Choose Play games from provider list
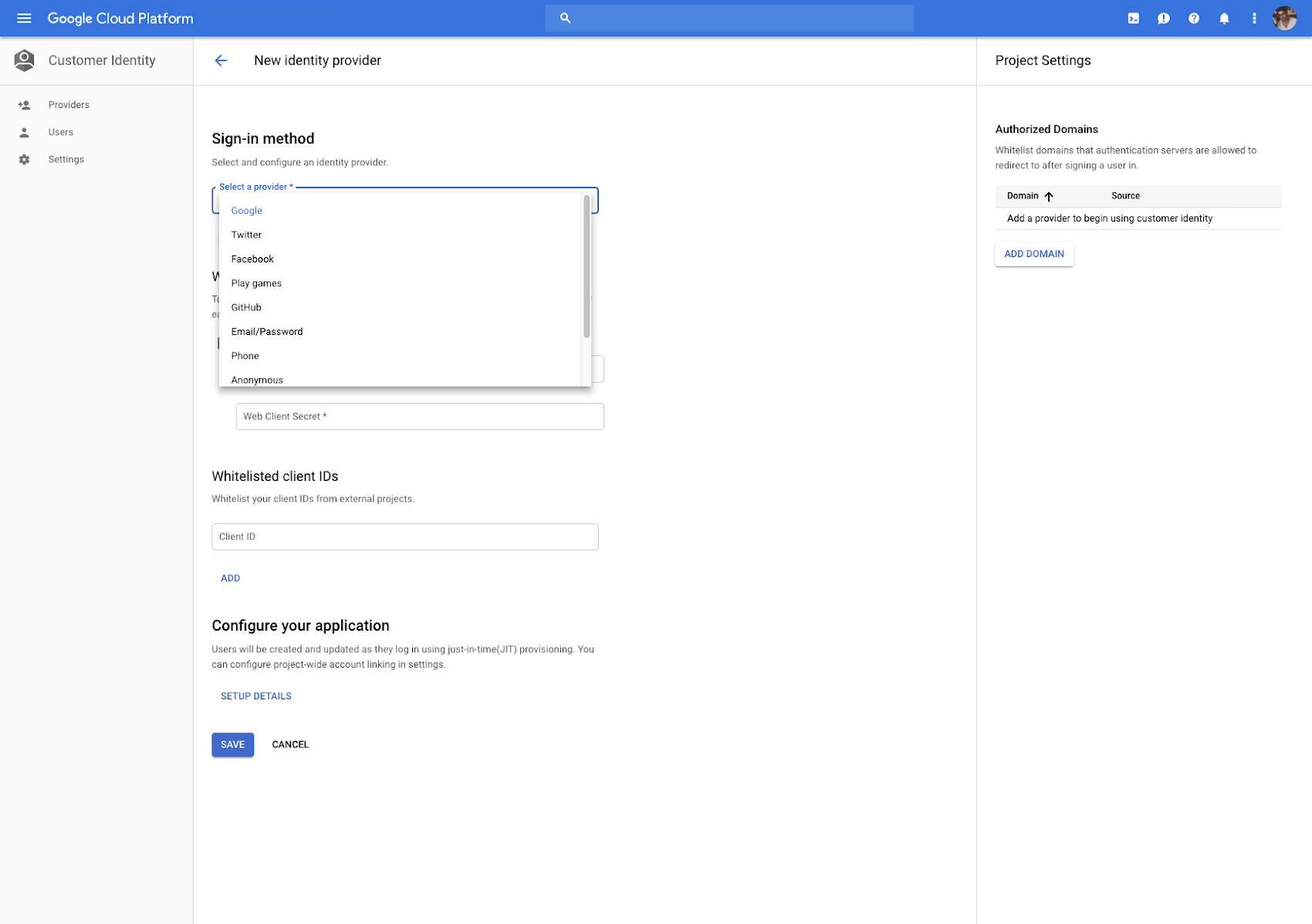 point(401,283)
